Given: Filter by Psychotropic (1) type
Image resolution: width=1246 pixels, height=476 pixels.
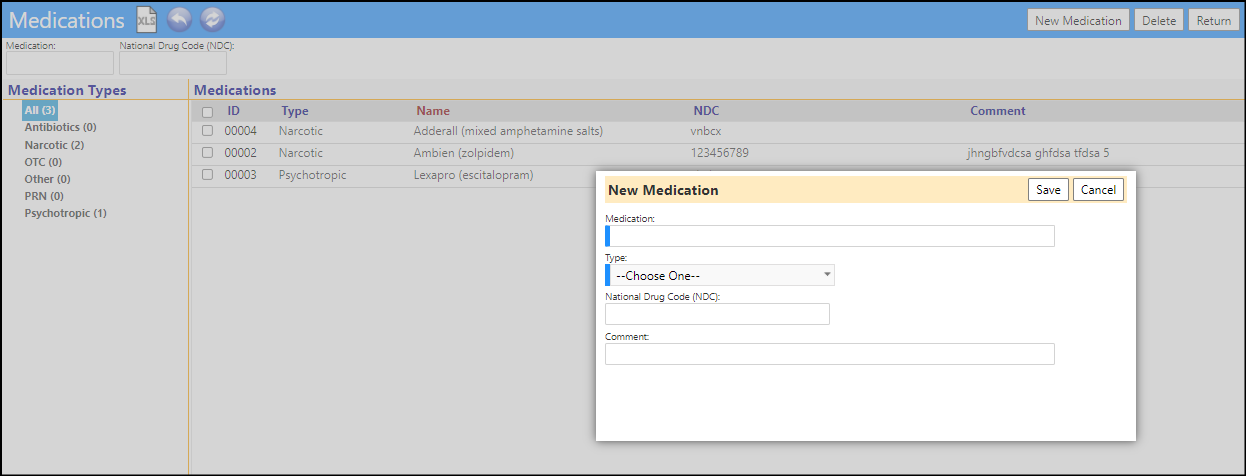Looking at the screenshot, I should click(65, 213).
